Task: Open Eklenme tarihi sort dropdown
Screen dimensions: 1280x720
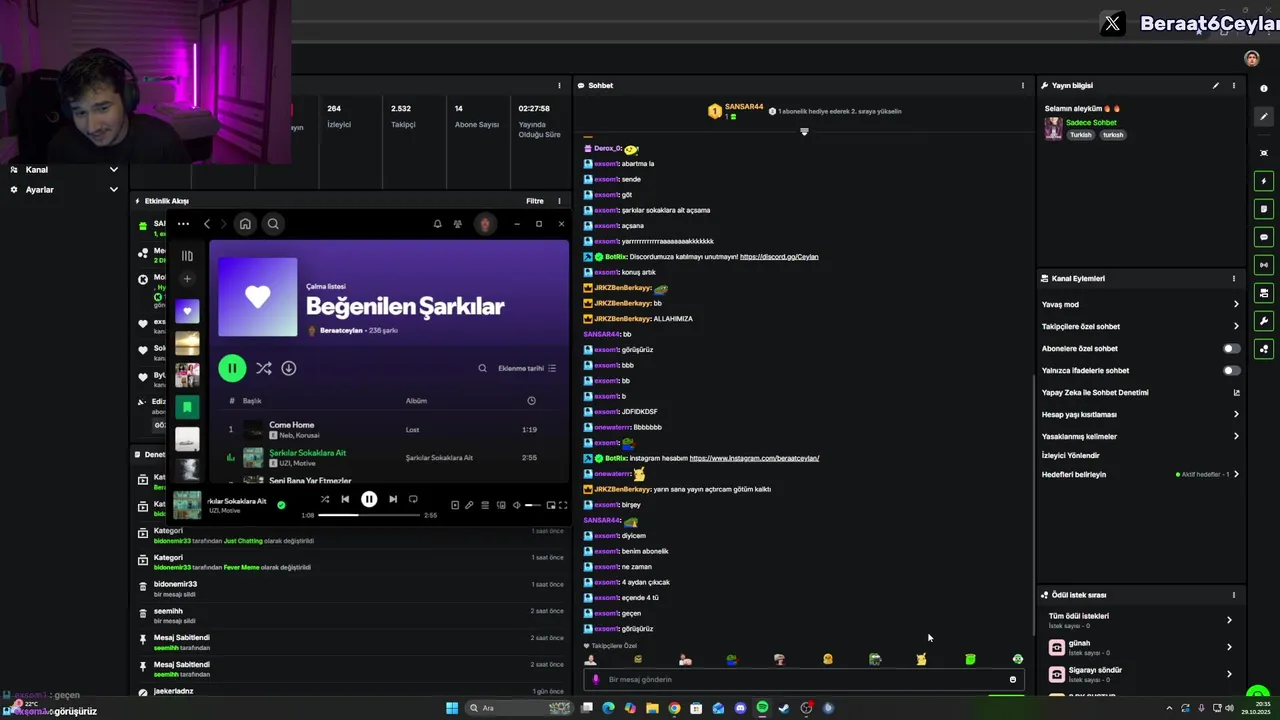Action: click(x=527, y=368)
